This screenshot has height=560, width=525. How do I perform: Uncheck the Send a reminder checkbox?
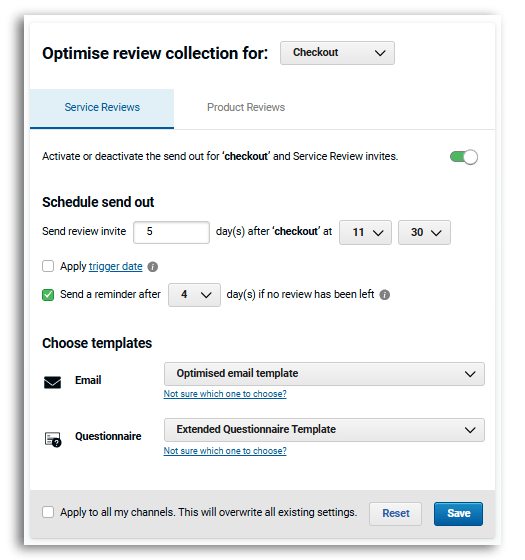(48, 295)
